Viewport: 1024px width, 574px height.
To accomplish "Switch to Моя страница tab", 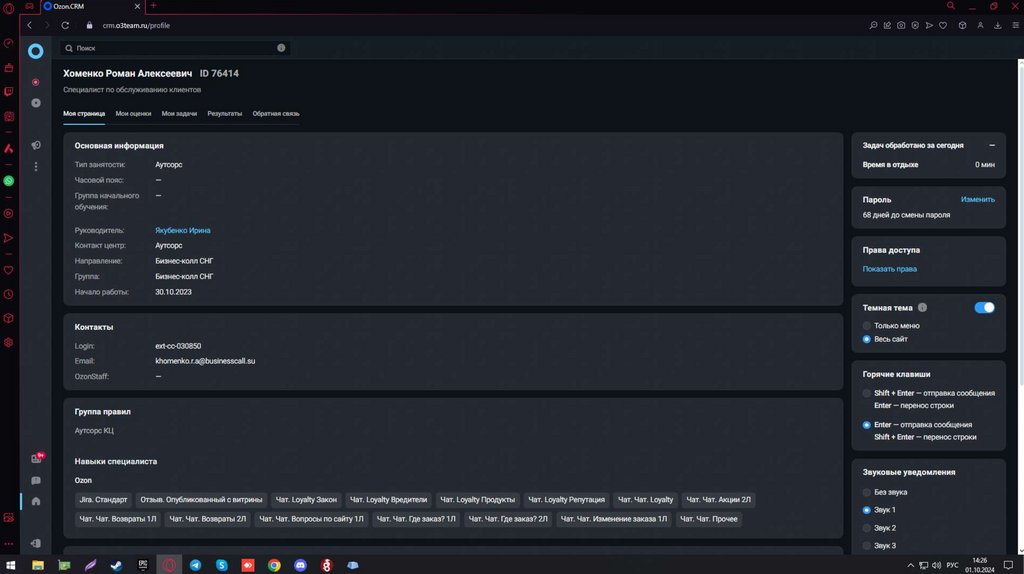I will click(x=84, y=114).
